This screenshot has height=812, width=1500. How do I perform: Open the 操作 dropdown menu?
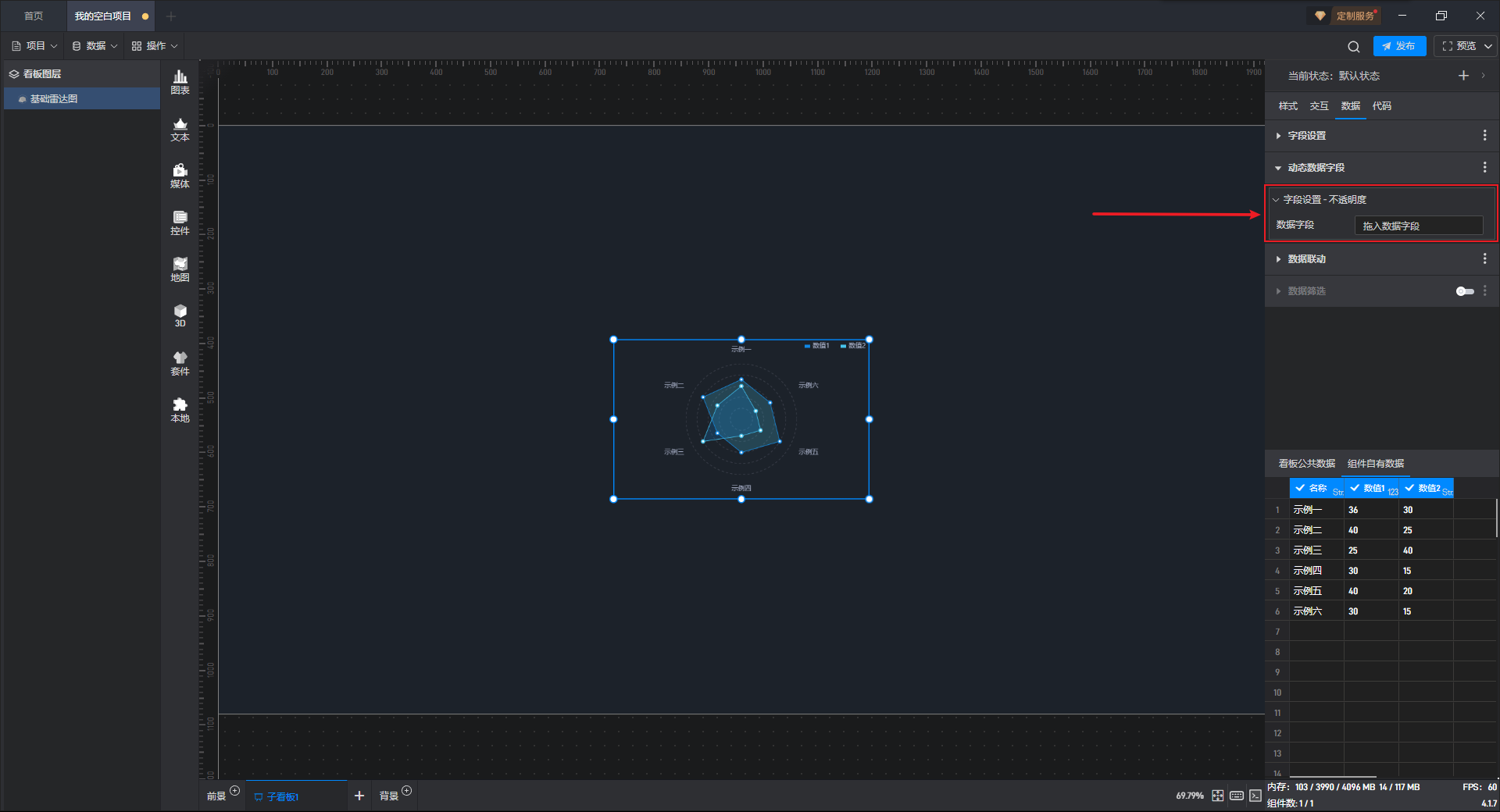tap(155, 46)
